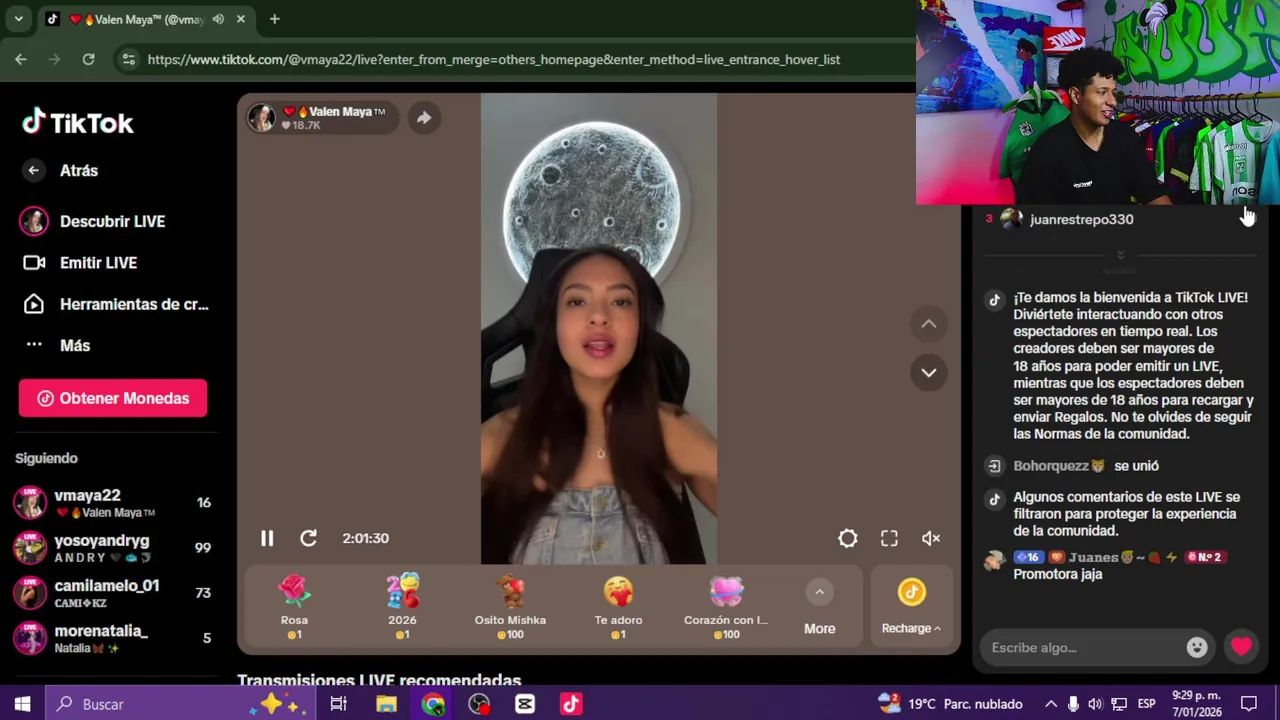Open ESP language selector in tray

click(x=1147, y=704)
